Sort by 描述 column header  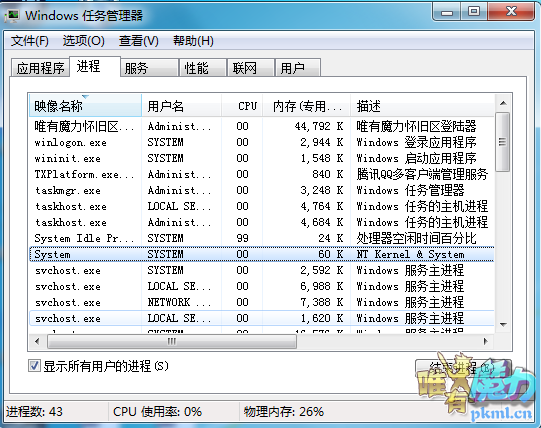point(422,106)
